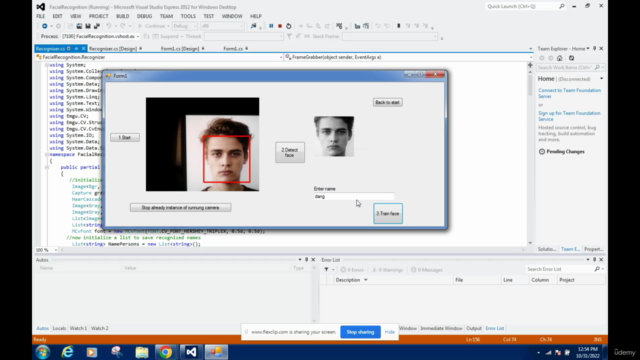The width and height of the screenshot is (640, 360).
Task: Switch to Recognizer.cs [Design] tab
Action: click(113, 49)
